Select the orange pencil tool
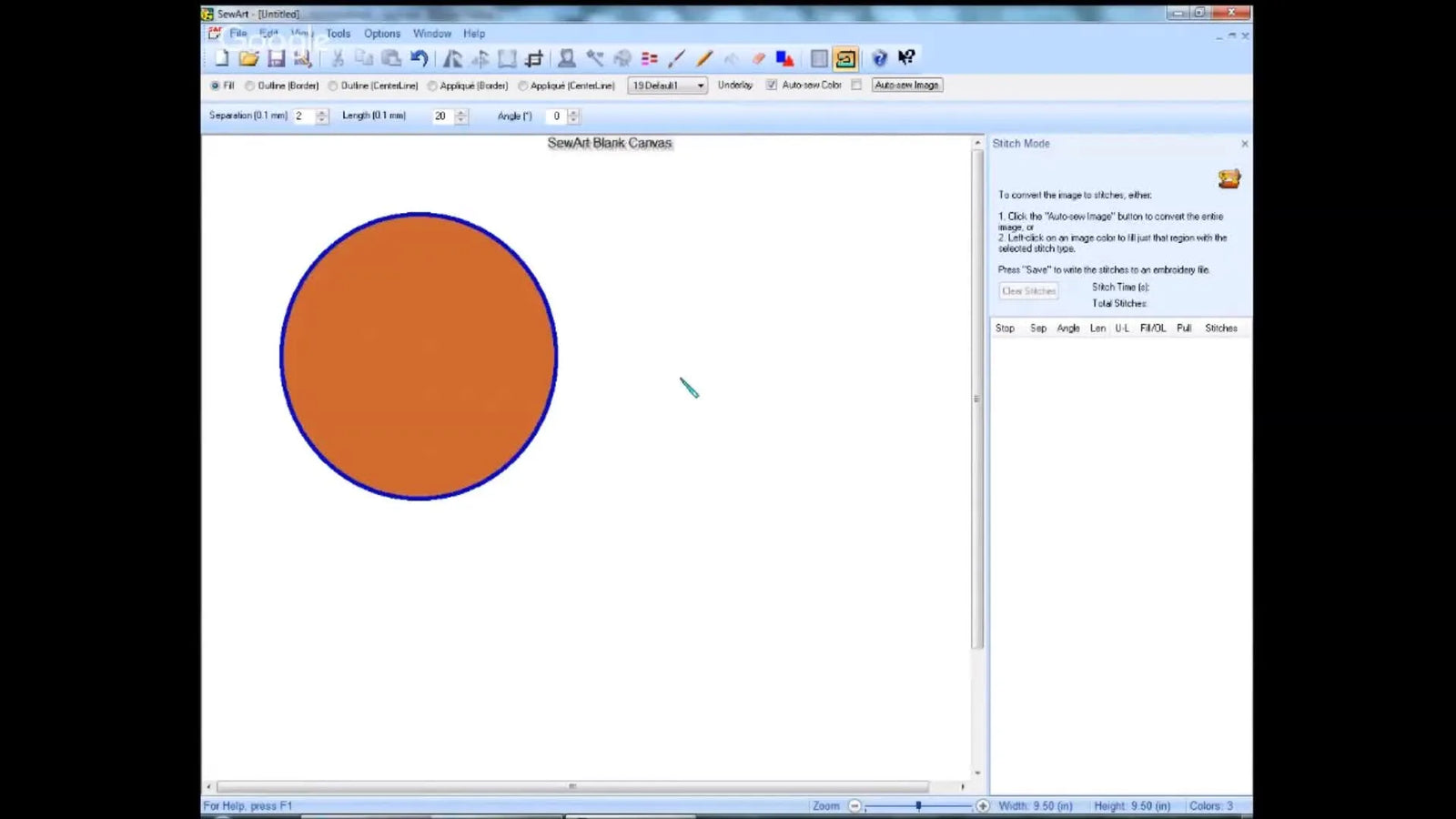1456x819 pixels. pos(703,58)
